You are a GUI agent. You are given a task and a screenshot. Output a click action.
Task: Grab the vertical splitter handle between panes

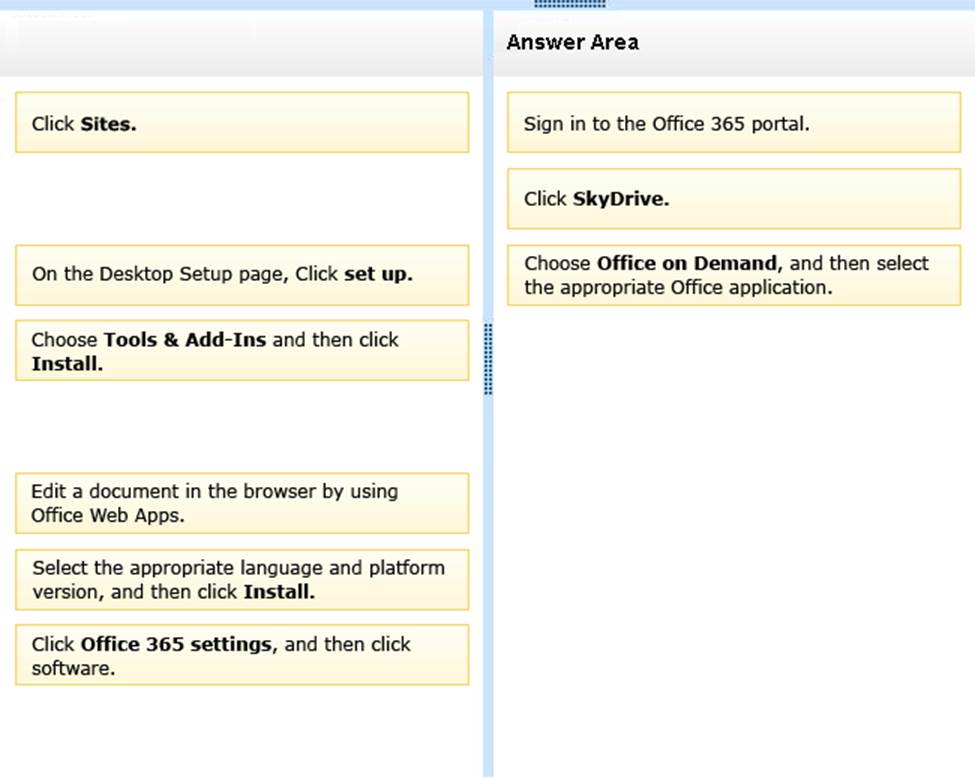point(488,359)
